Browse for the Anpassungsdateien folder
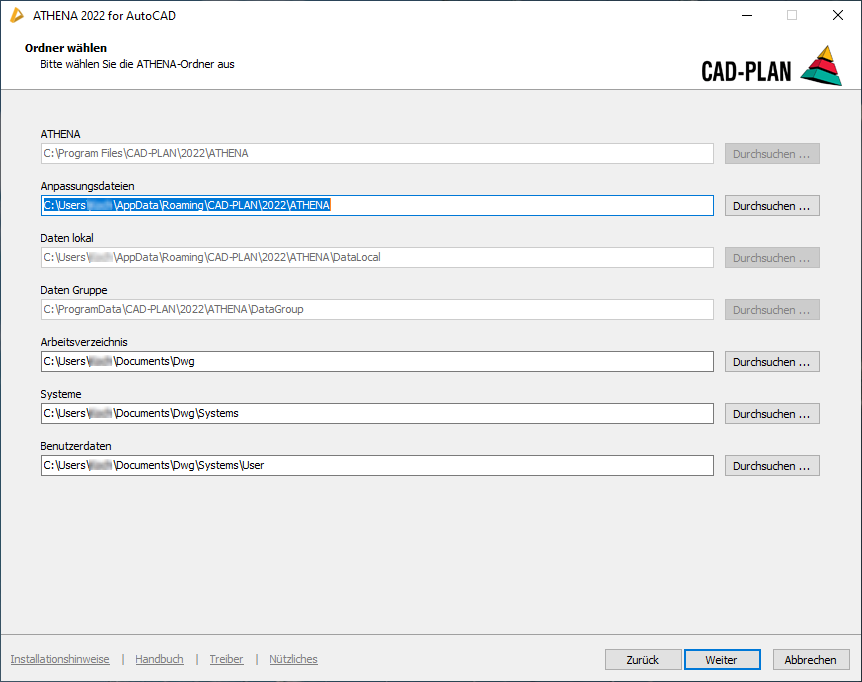This screenshot has height=682, width=862. tap(772, 206)
